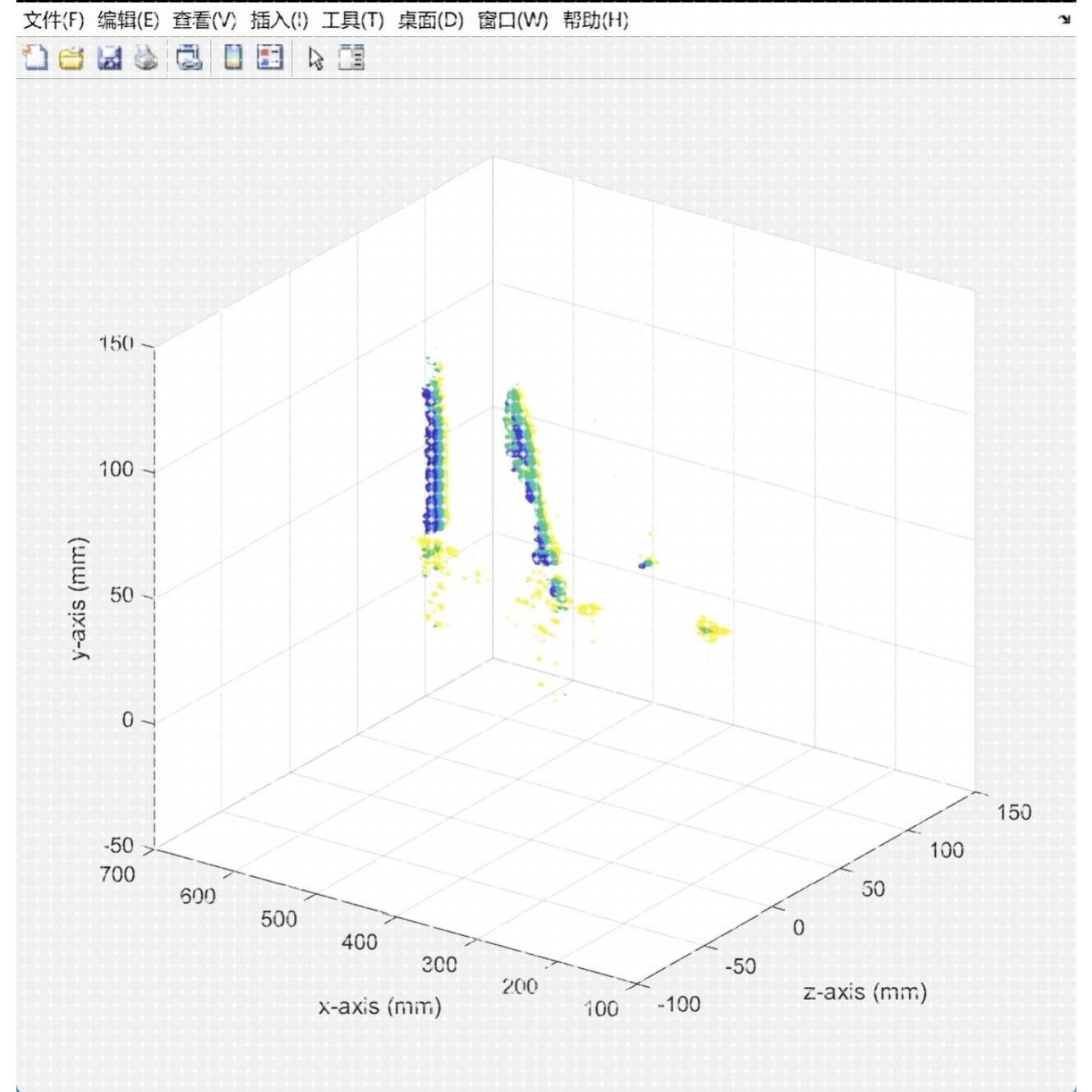Open a file using the folder icon
Screen dimensions: 1092x1092
click(71, 58)
